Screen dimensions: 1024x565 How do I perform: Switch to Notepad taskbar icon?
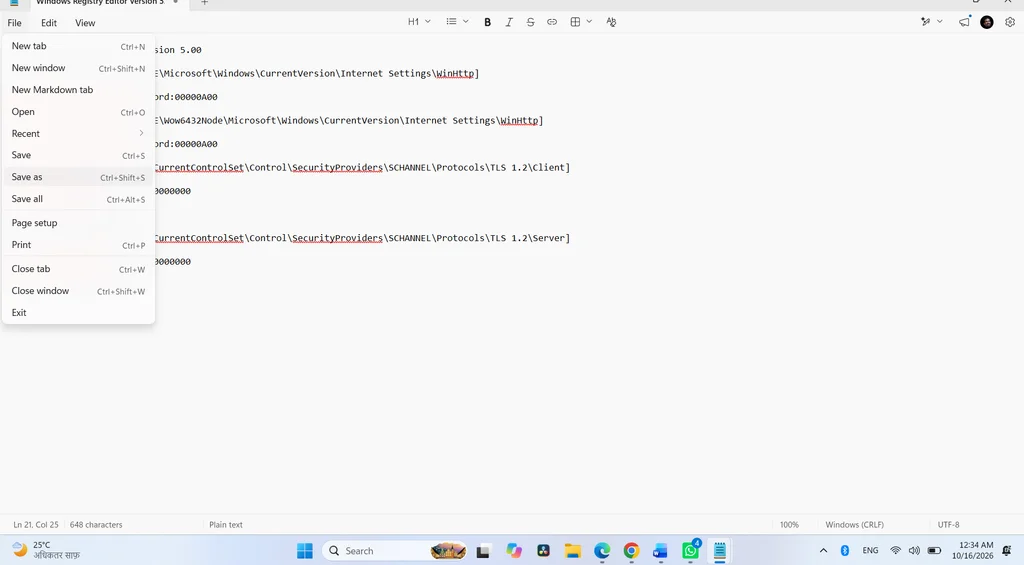[x=720, y=551]
